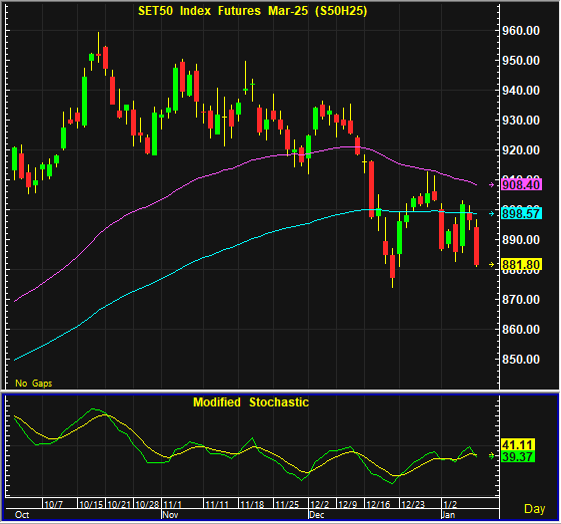Select the 10/15 date marker
This screenshot has height=524, width=561.
click(91, 504)
